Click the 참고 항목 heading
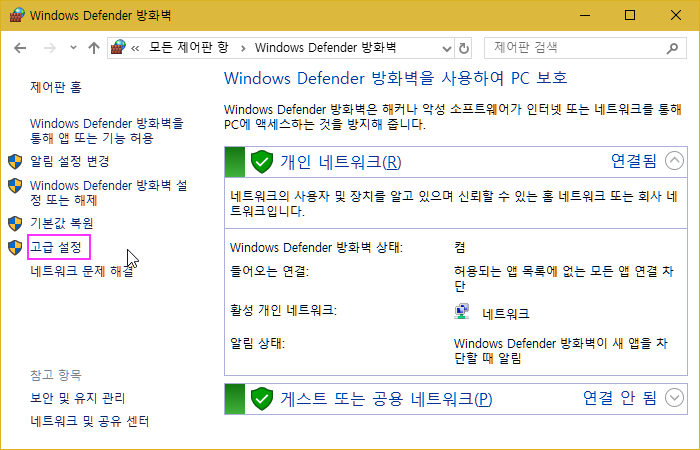The height and width of the screenshot is (450, 700). 56,375
